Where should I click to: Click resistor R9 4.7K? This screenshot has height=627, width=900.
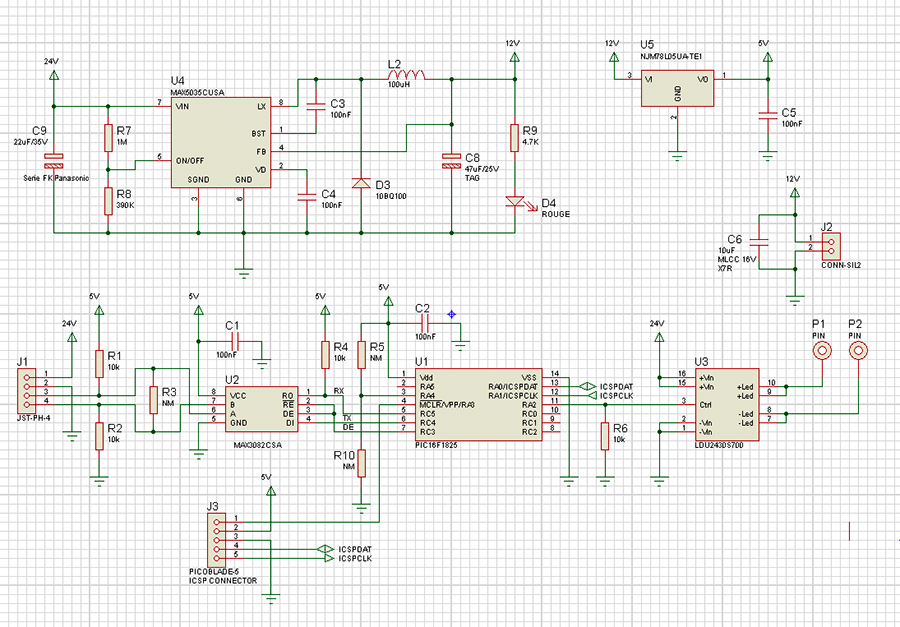[x=514, y=139]
